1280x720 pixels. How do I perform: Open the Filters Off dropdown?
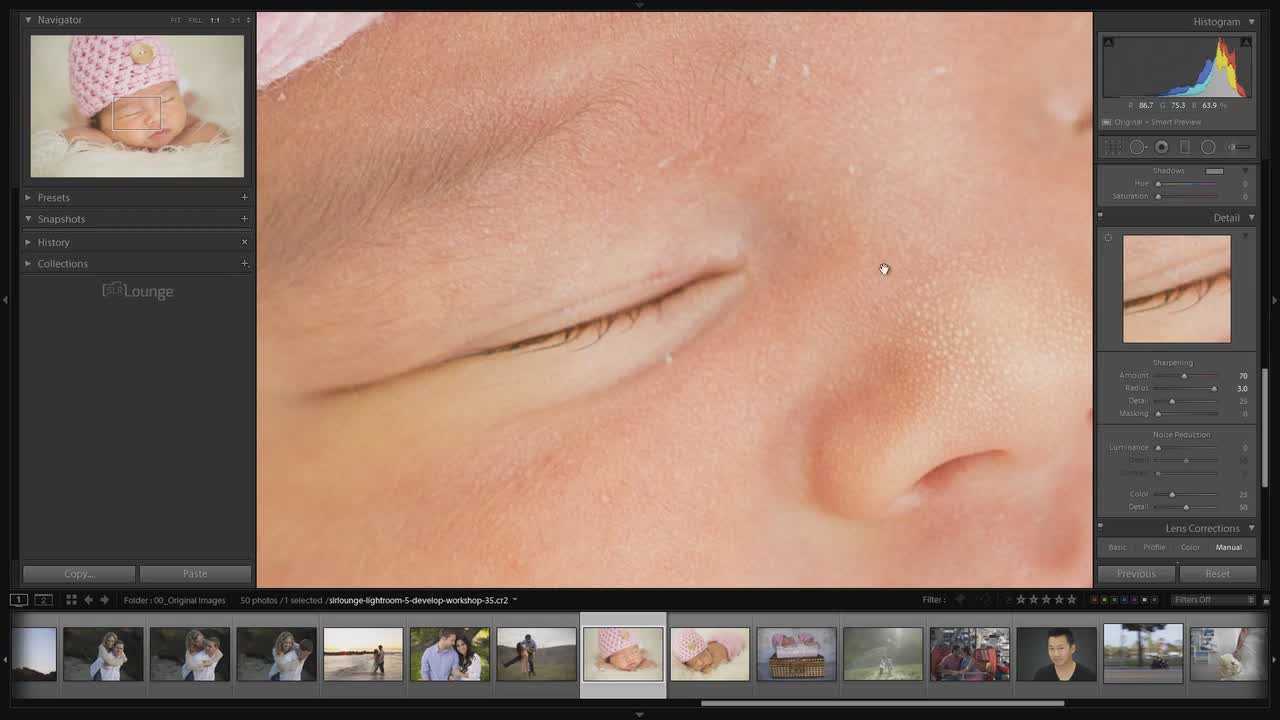1213,600
